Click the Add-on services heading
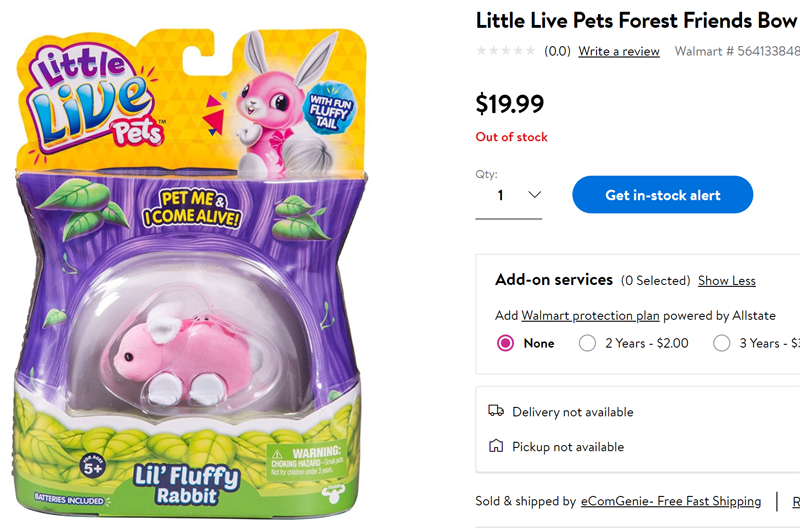 [554, 280]
